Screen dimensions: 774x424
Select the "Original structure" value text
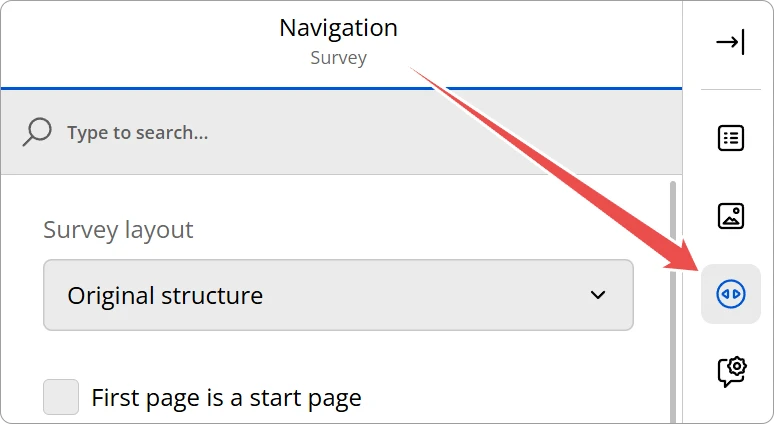click(165, 296)
